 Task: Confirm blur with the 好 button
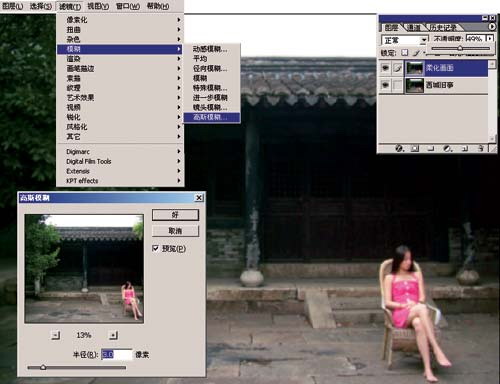coord(175,215)
